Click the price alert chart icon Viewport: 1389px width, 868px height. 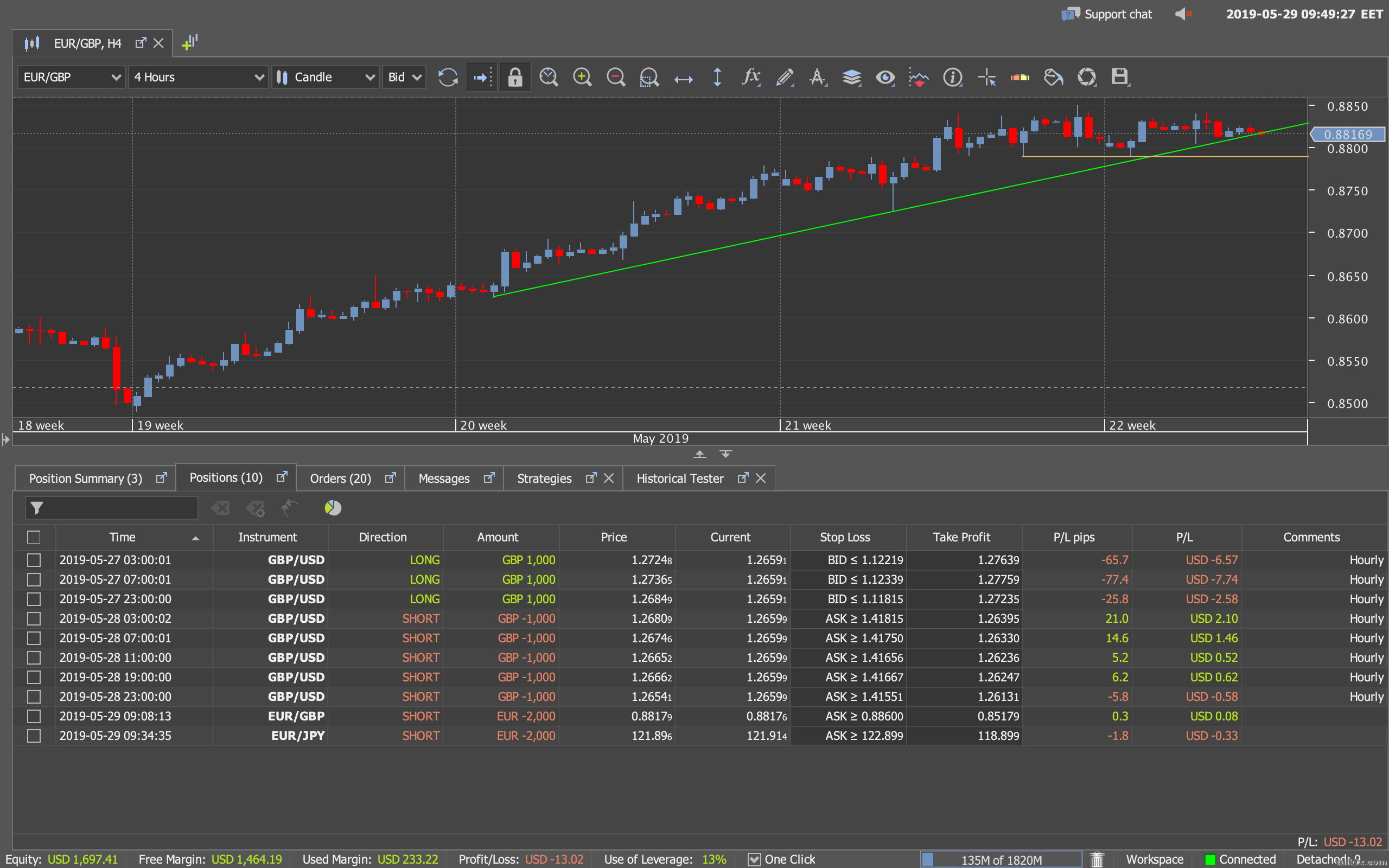[x=919, y=78]
